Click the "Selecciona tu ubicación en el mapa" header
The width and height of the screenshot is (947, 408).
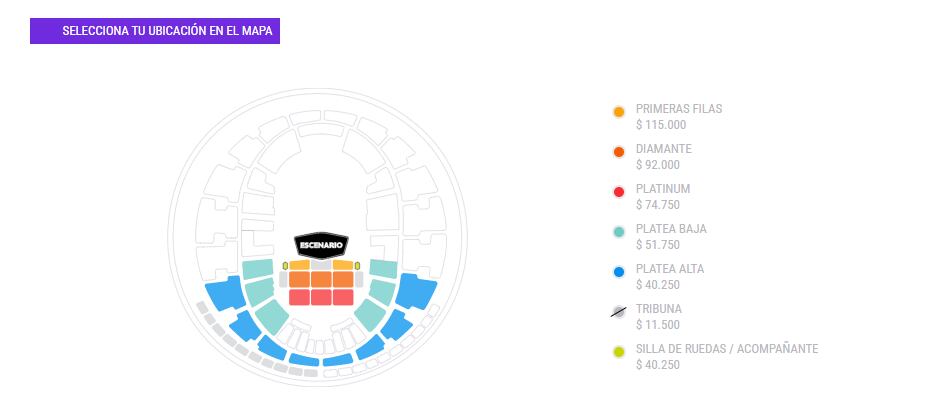click(x=155, y=31)
